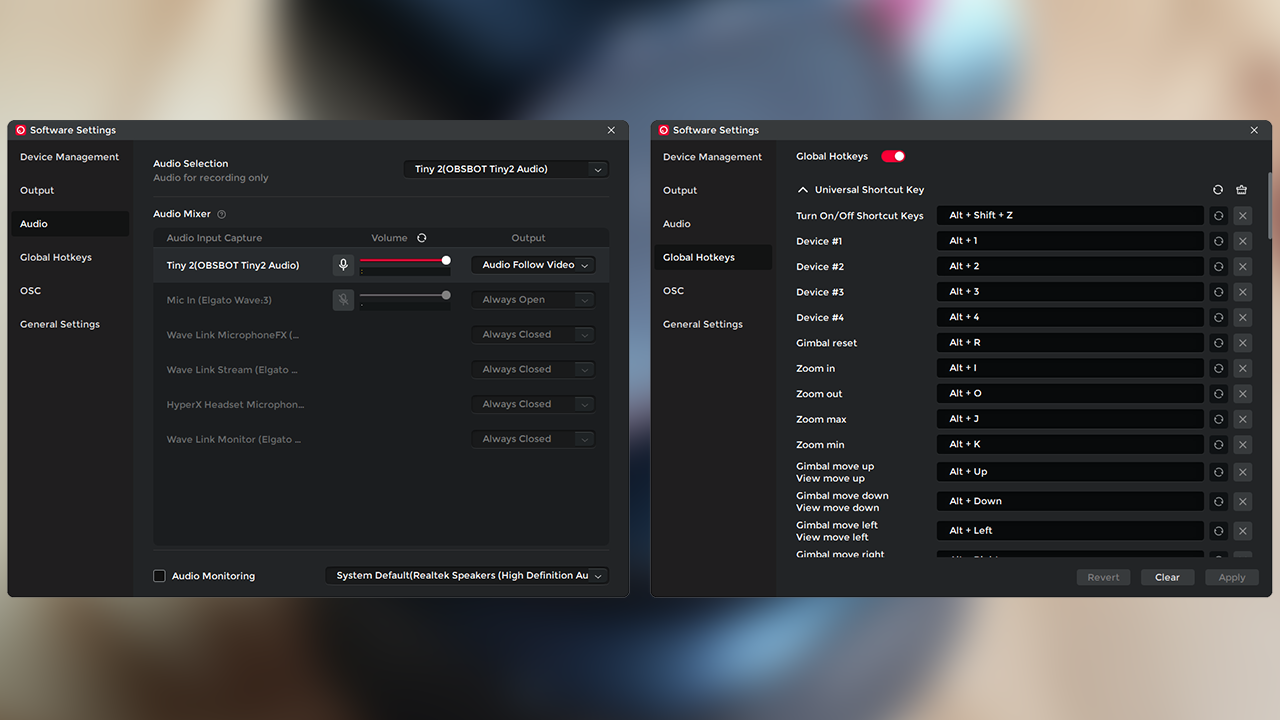Click the Zoom out hotkey field
The width and height of the screenshot is (1280, 720).
[x=1070, y=394]
